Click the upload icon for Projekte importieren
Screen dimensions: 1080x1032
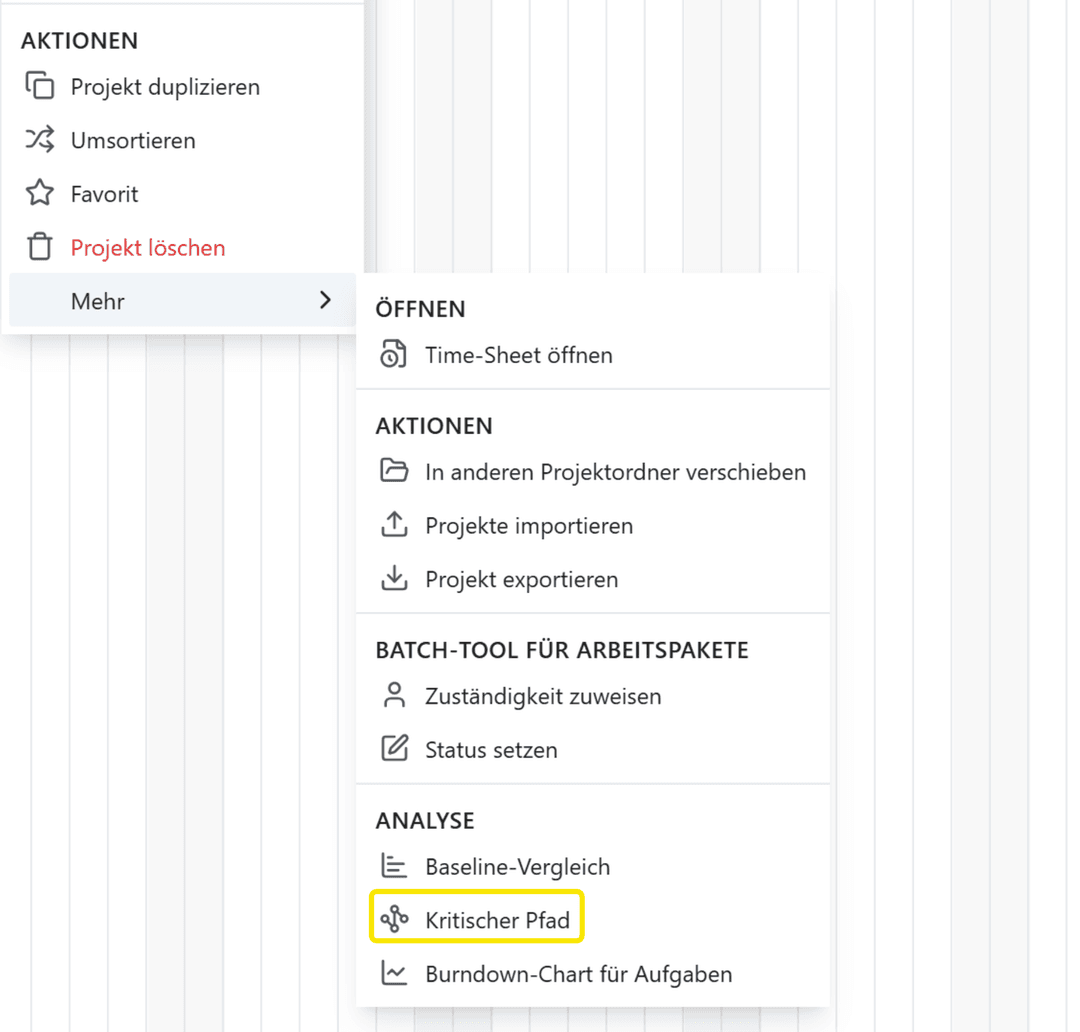pyautogui.click(x=394, y=525)
